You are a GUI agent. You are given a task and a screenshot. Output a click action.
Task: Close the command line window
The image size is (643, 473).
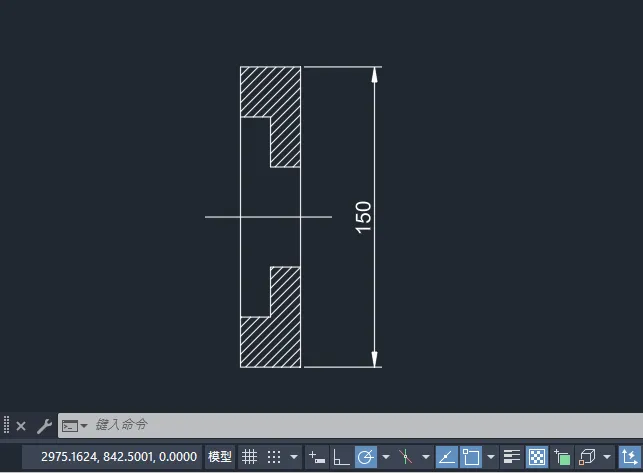click(x=21, y=426)
